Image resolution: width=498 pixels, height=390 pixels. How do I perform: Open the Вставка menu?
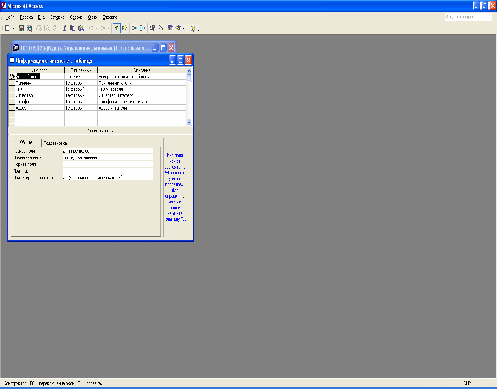click(57, 17)
